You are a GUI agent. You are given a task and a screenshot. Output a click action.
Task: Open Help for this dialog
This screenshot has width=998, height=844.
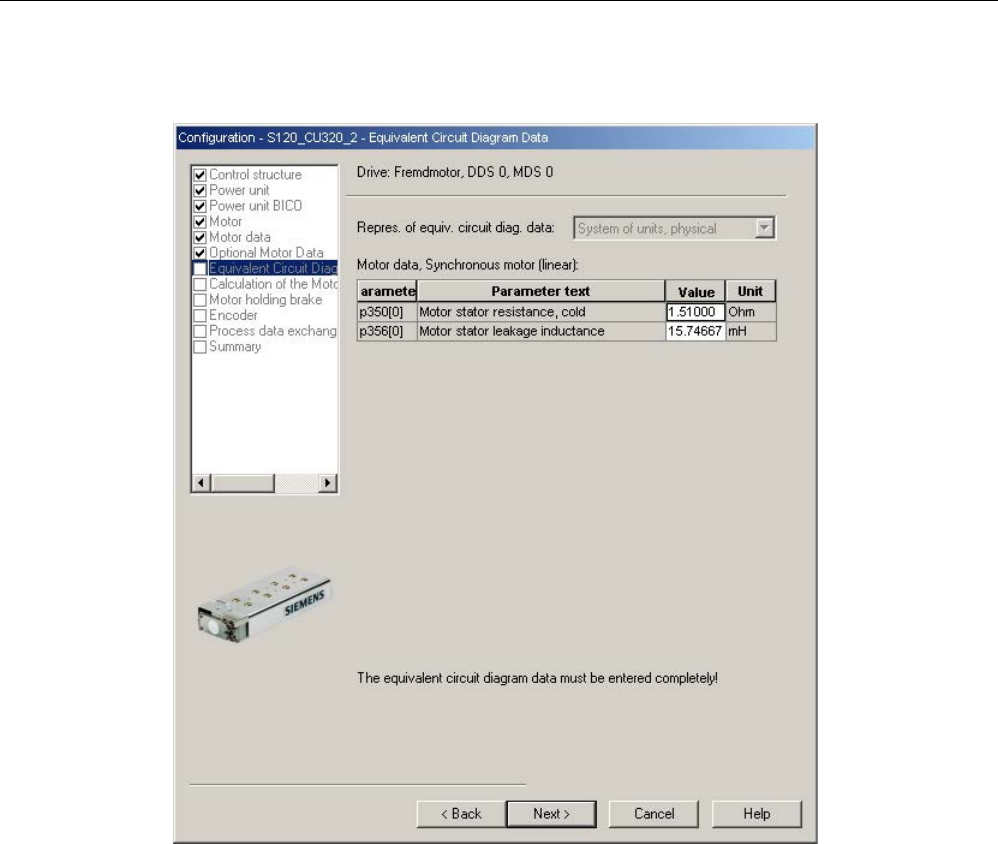[757, 814]
